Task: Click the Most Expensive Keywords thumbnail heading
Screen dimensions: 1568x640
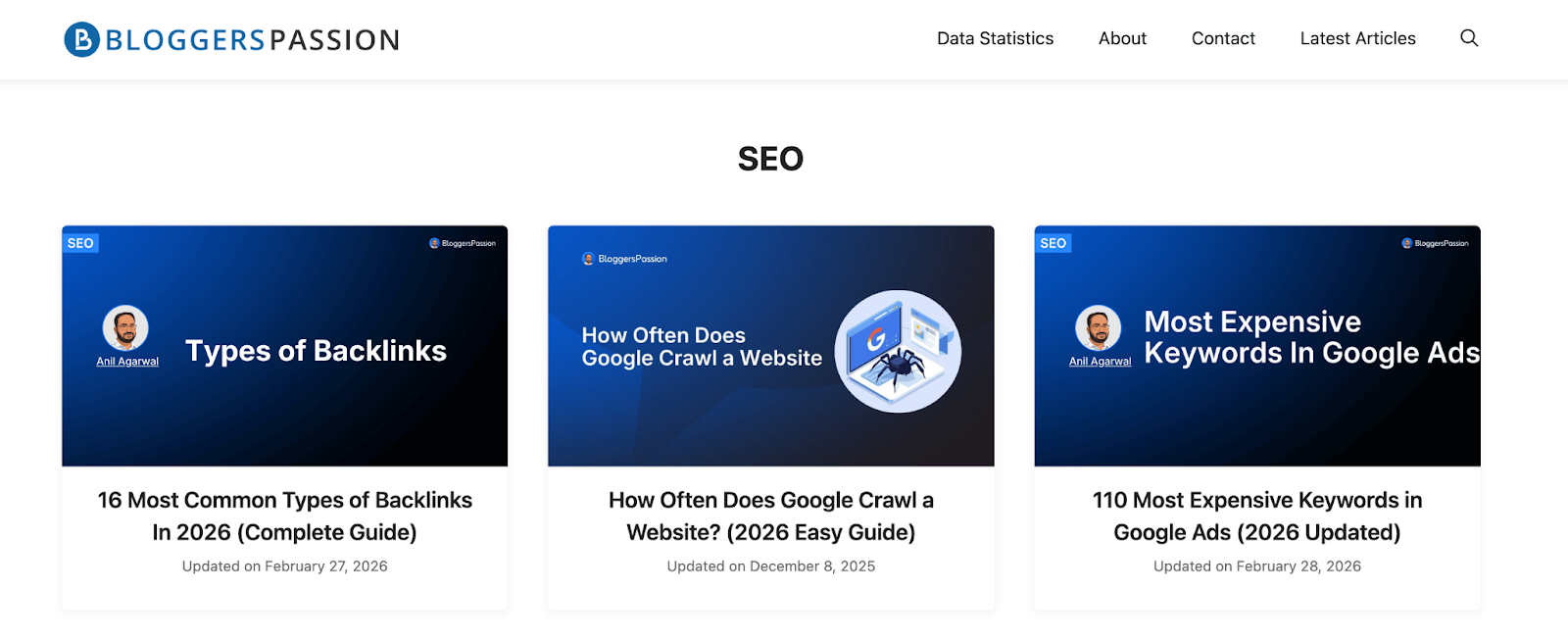Action: tap(1311, 337)
